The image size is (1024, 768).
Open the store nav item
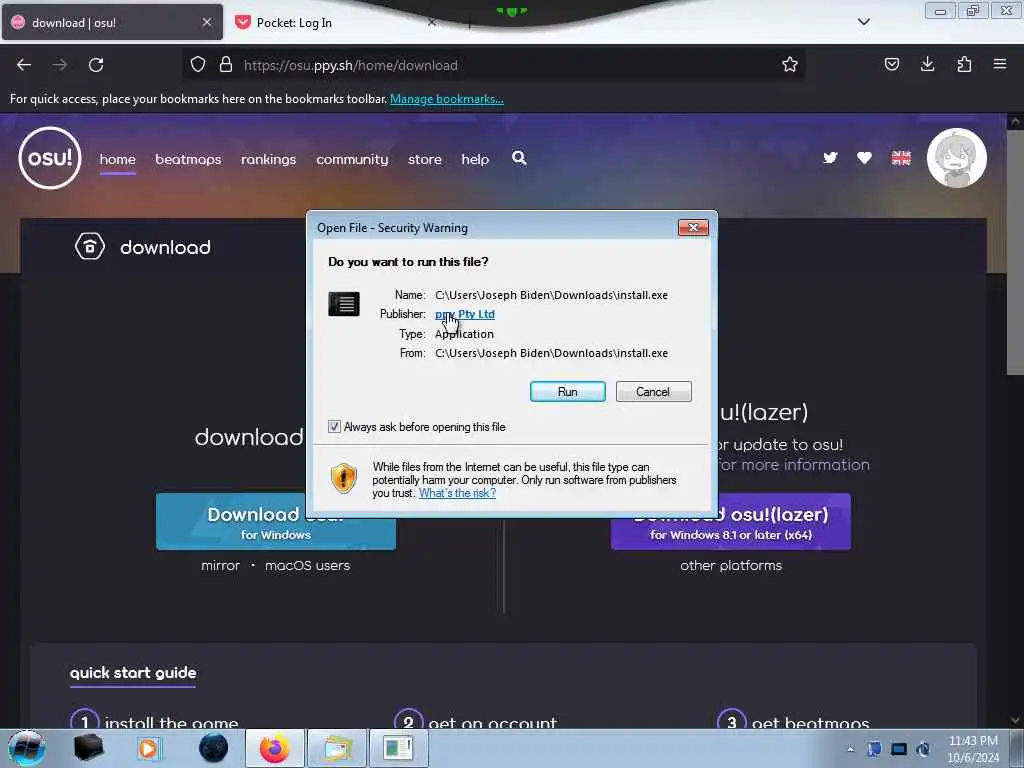(x=425, y=159)
